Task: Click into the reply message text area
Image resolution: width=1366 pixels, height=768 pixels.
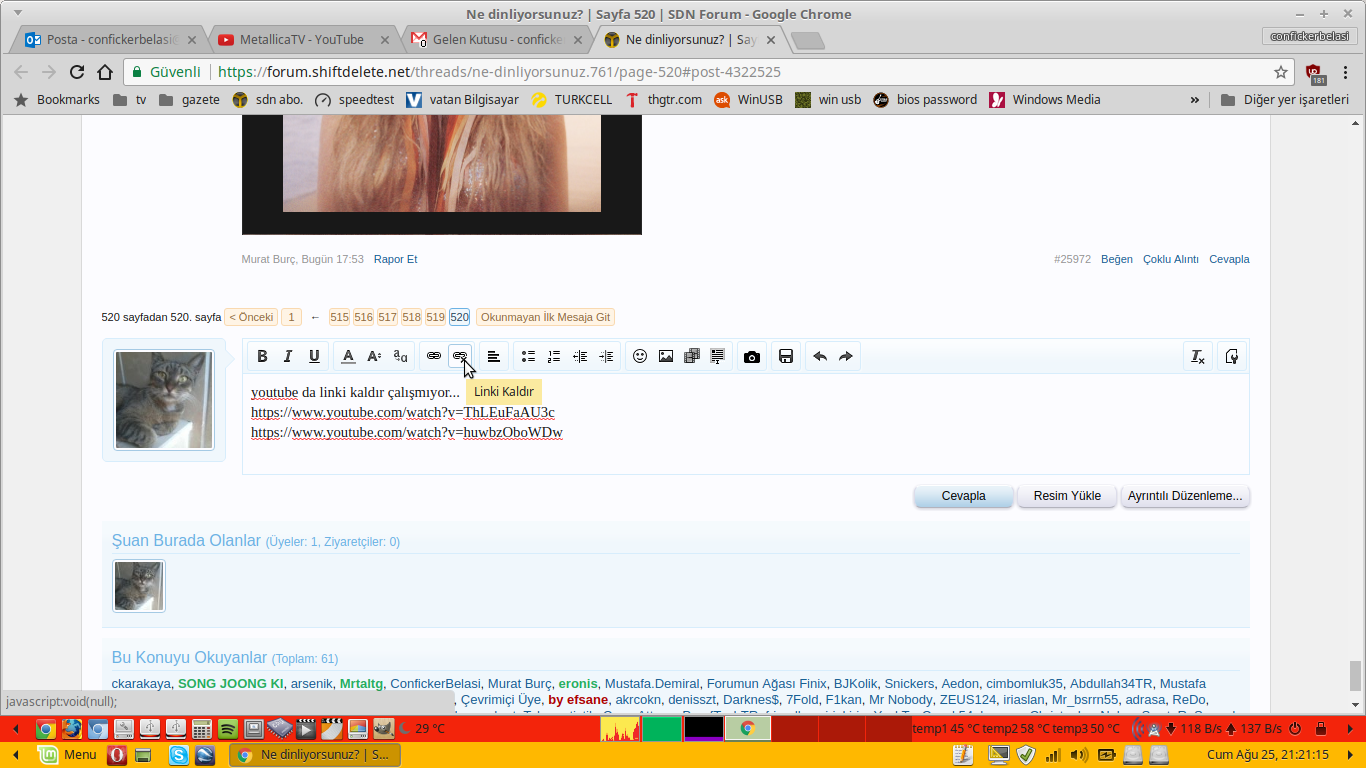Action: [x=746, y=424]
